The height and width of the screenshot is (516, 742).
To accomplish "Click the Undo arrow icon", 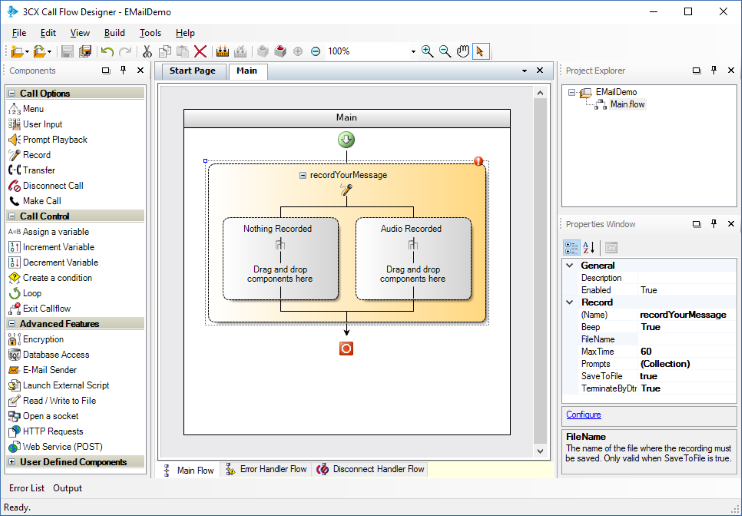I will pyautogui.click(x=107, y=51).
